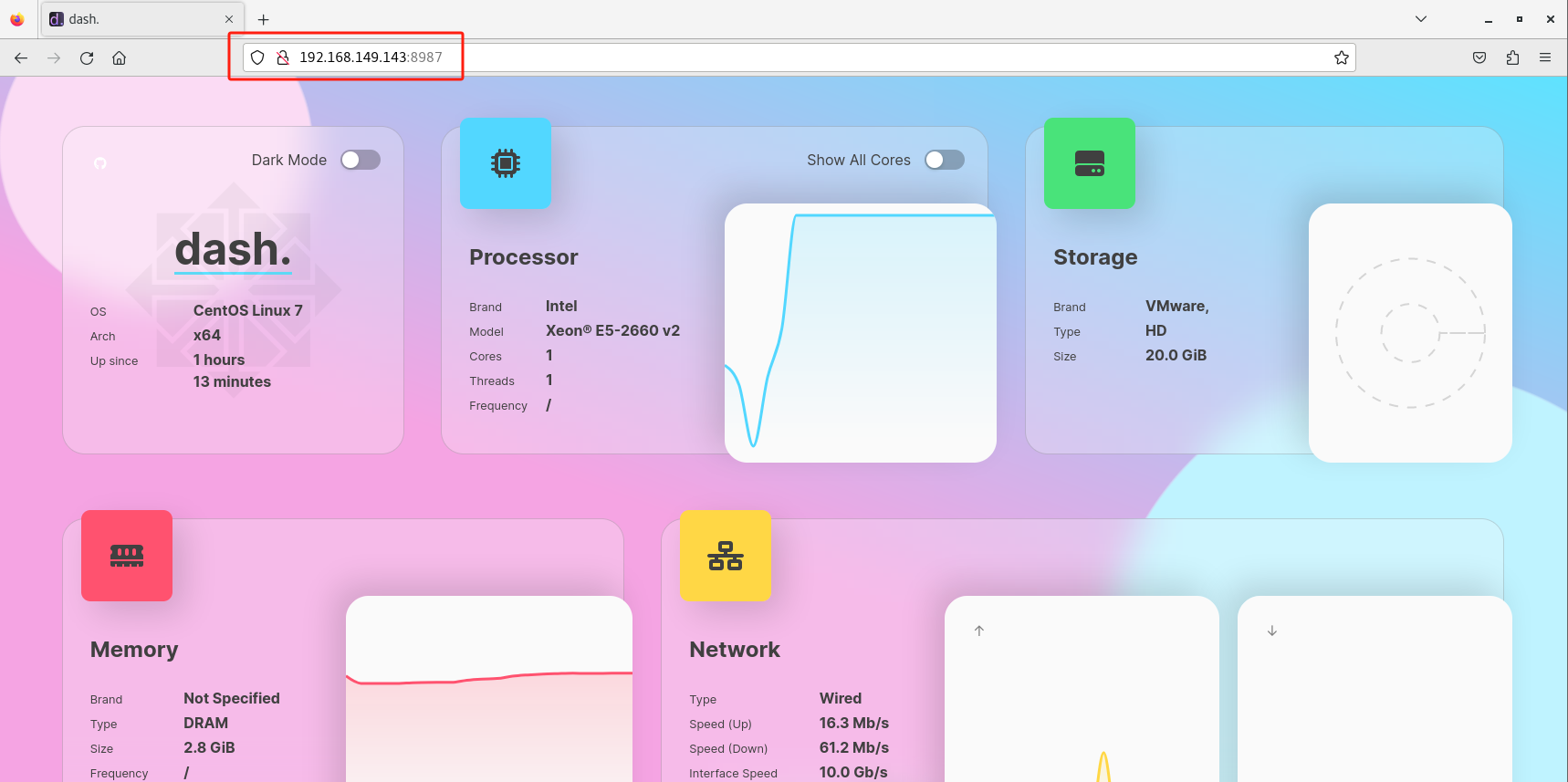
Task: Select the dash. browser tab
Action: tap(137, 19)
